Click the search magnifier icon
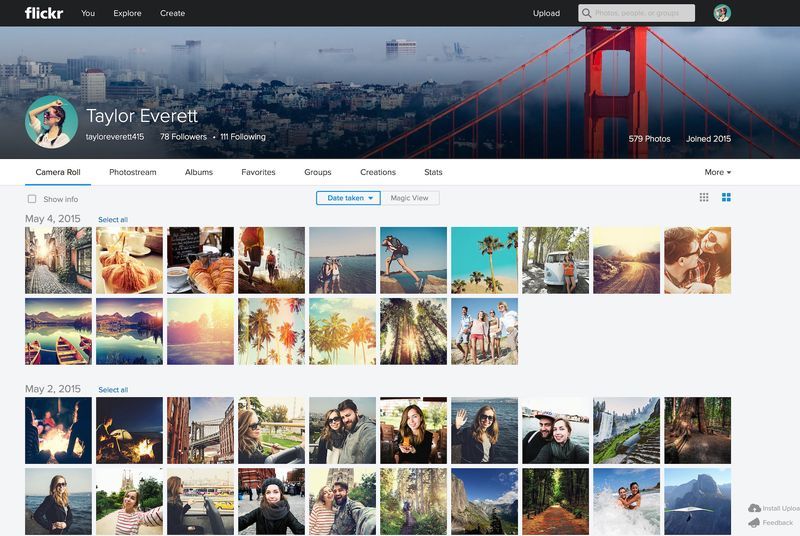This screenshot has height=536, width=800. tap(587, 13)
